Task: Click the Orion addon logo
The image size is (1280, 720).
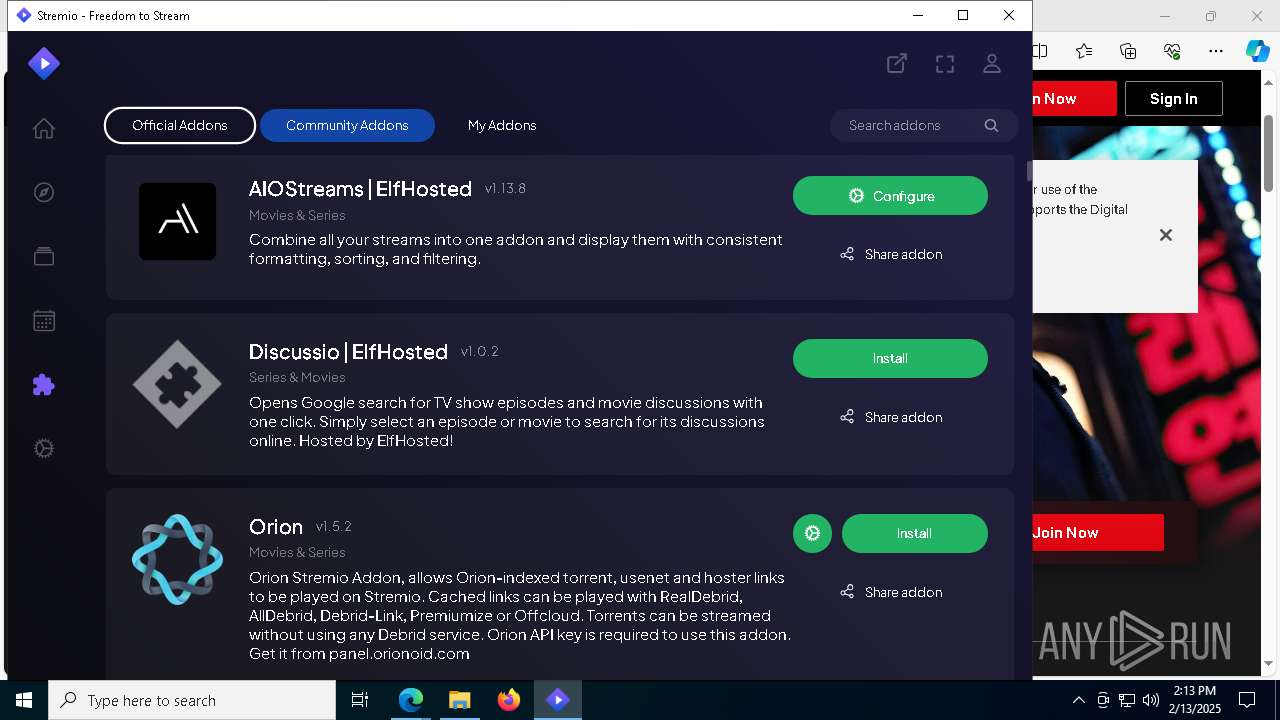Action: (x=177, y=559)
